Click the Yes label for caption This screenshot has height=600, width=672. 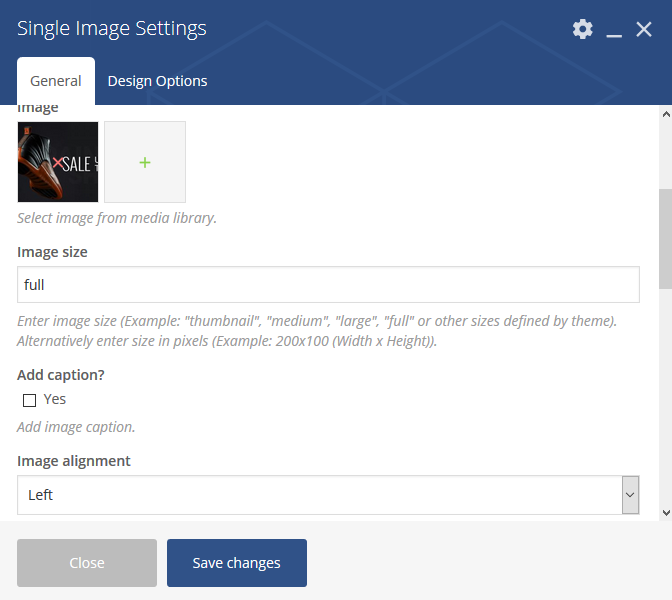point(54,399)
